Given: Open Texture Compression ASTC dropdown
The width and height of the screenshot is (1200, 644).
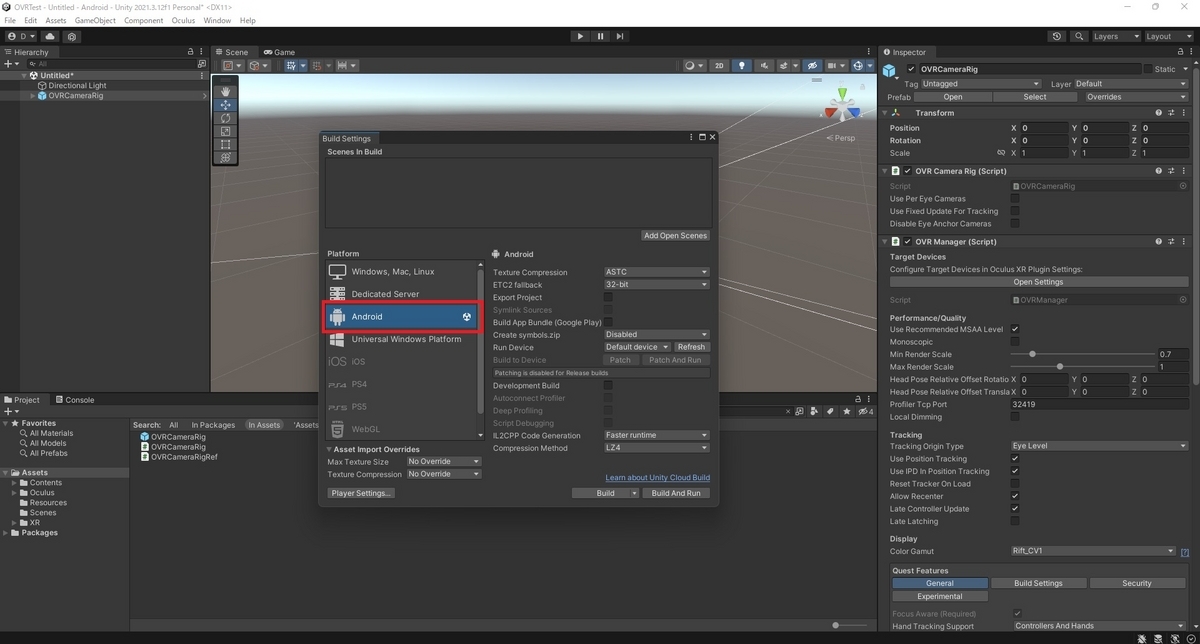Looking at the screenshot, I should pos(656,272).
